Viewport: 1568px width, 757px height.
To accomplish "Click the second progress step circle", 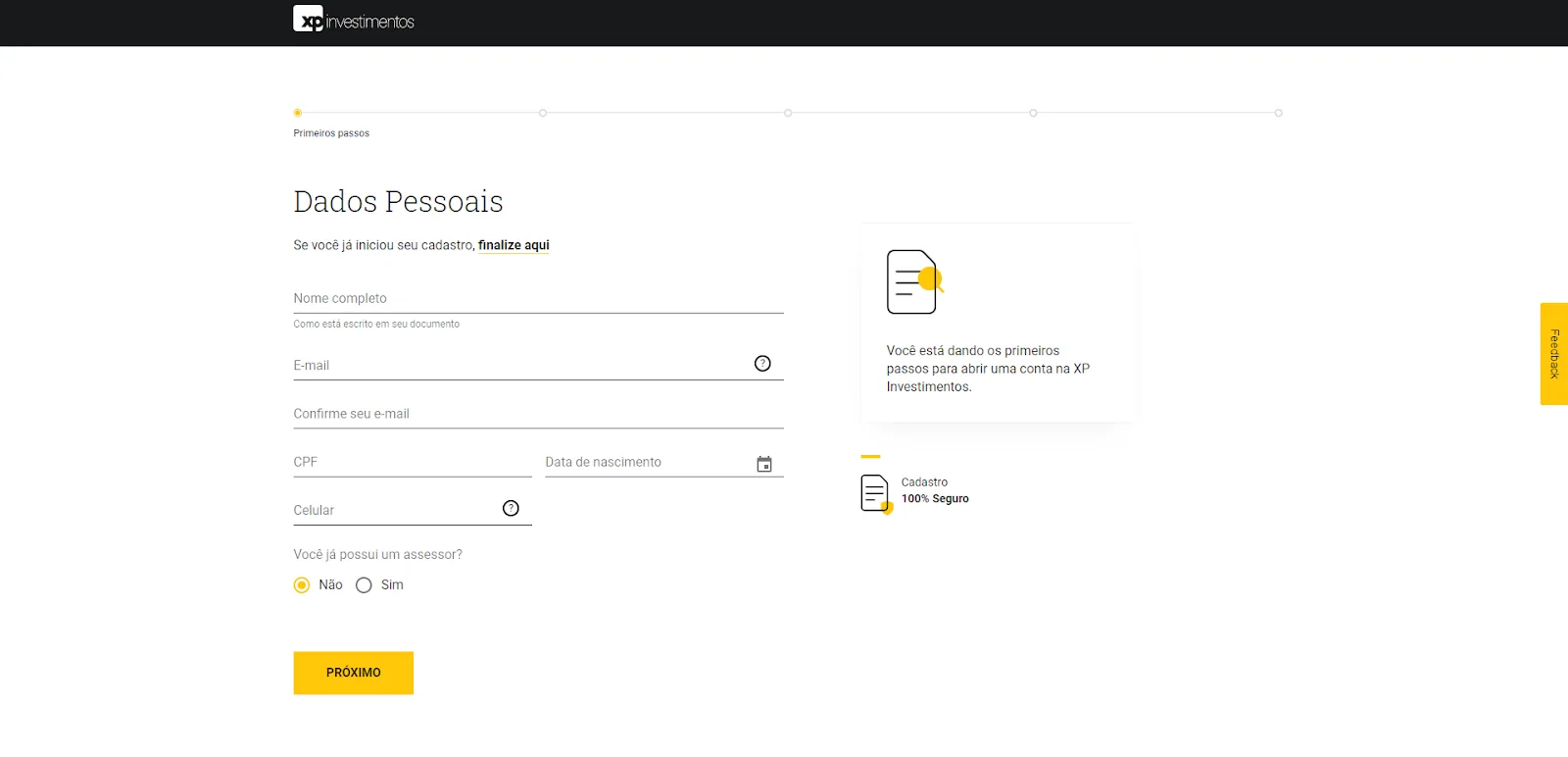I will pos(543,113).
